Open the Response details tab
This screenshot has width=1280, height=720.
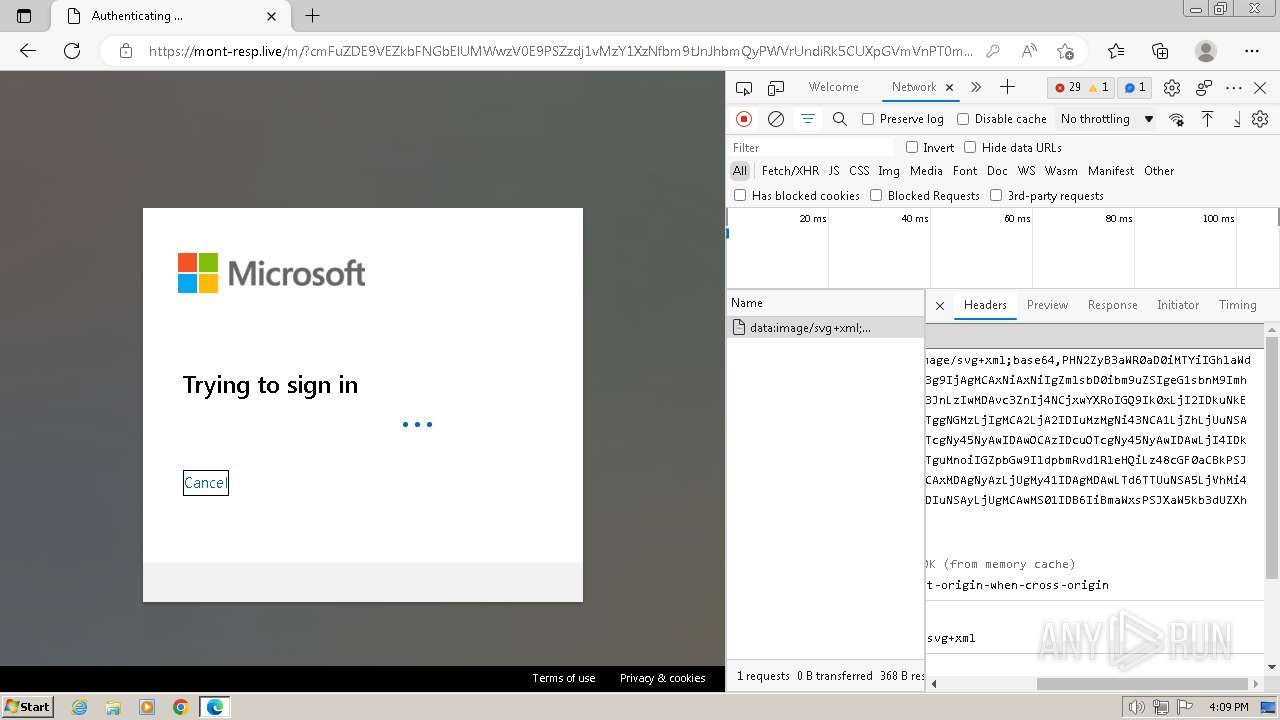click(1112, 305)
